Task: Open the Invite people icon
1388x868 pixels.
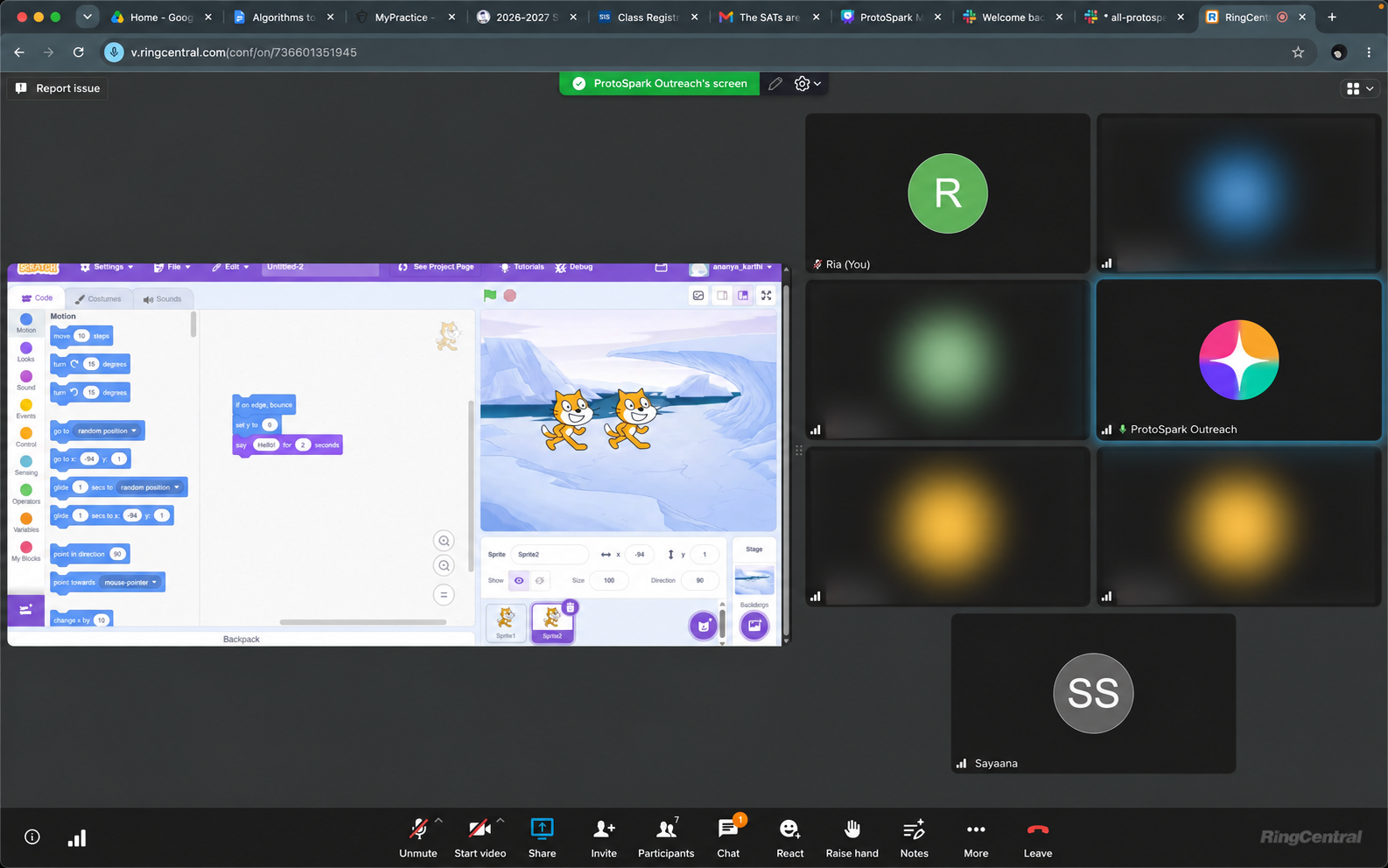Action: click(604, 829)
